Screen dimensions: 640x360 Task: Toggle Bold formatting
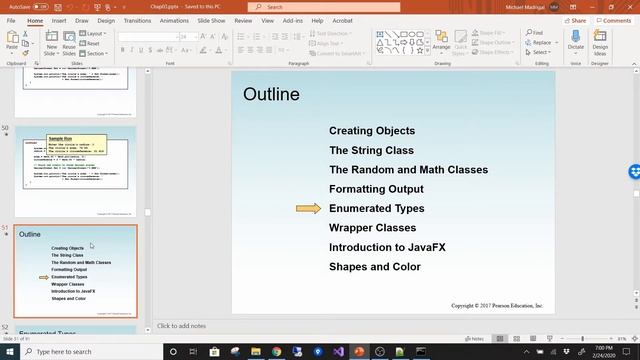122,50
